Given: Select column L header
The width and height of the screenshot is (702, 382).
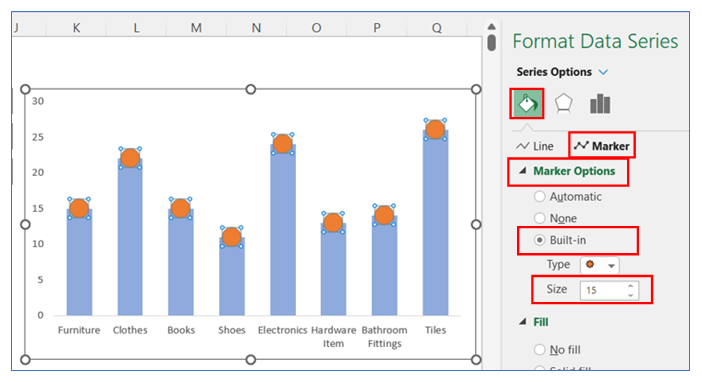Looking at the screenshot, I should point(136,28).
